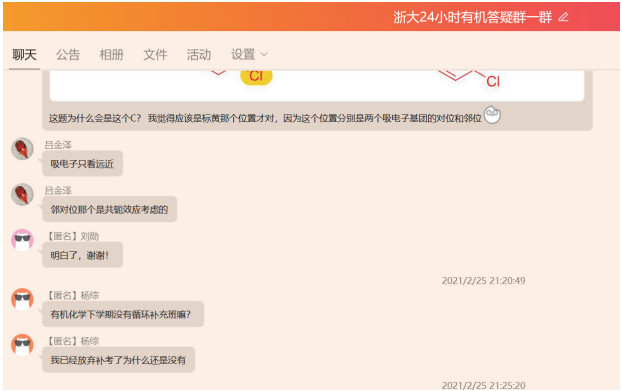The height and width of the screenshot is (391, 622).
Task: Click the message 明白了，谢谢!
Action: (x=83, y=255)
